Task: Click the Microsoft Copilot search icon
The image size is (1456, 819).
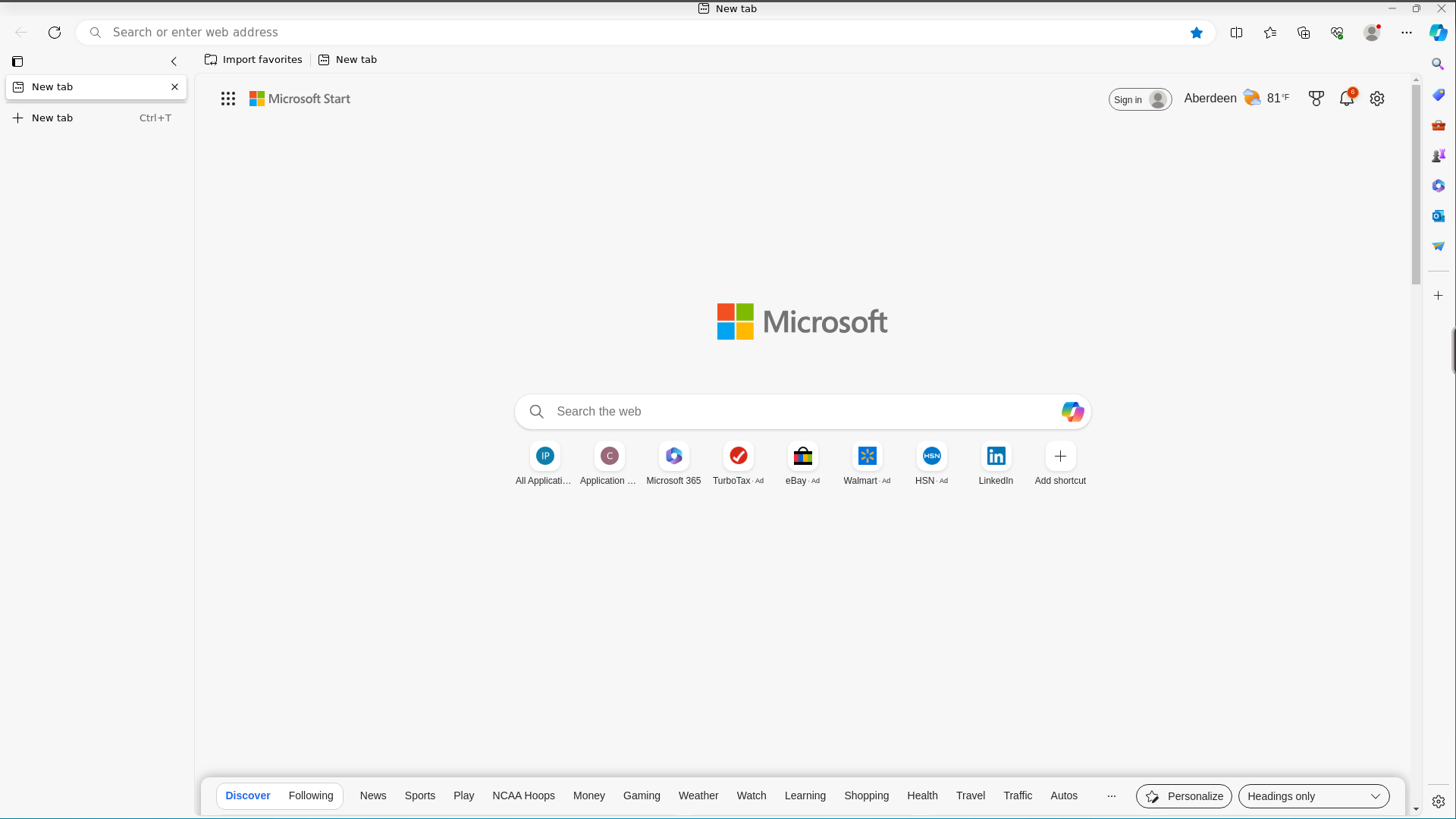Action: [1072, 411]
